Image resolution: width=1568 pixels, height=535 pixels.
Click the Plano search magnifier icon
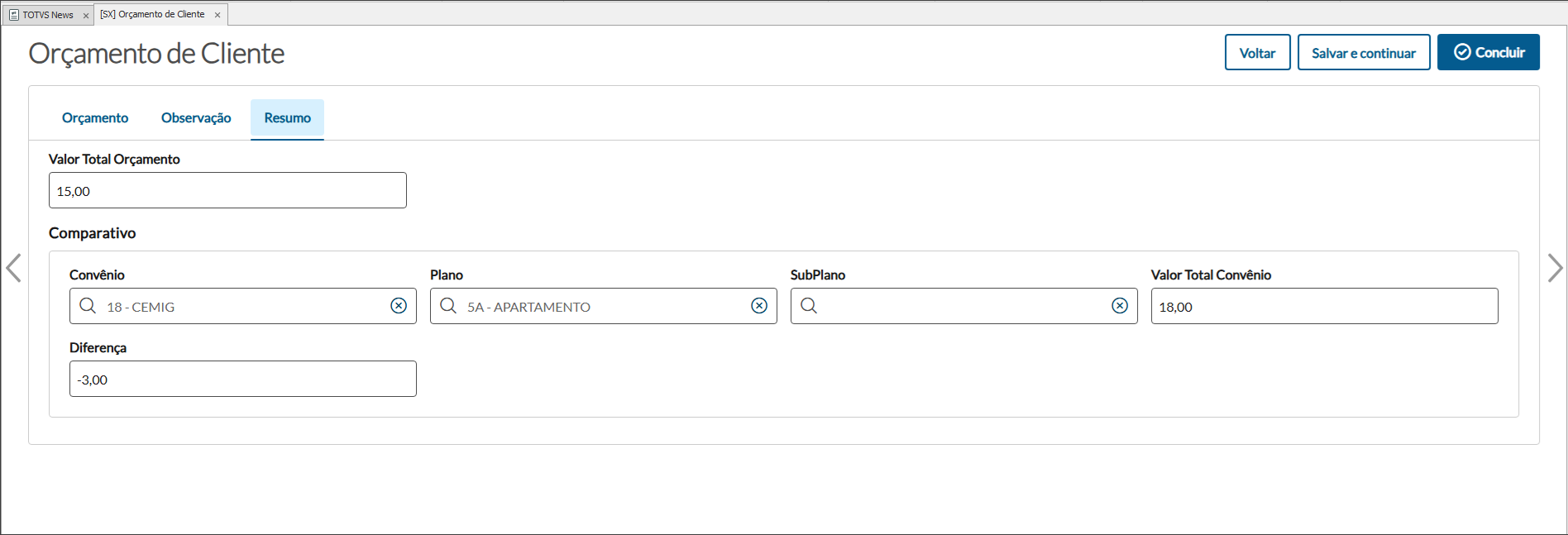(448, 306)
